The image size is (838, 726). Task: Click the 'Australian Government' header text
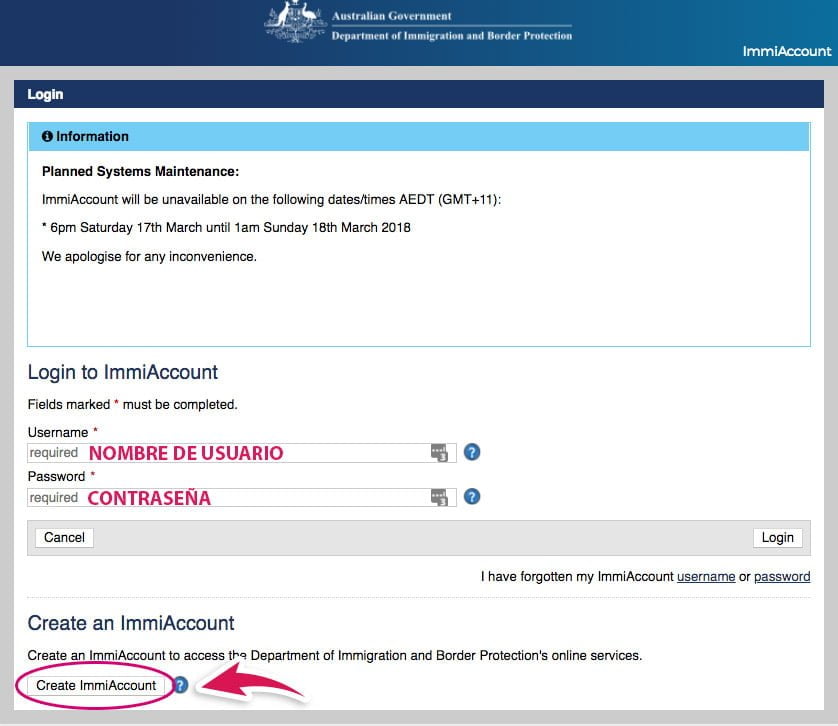pyautogui.click(x=392, y=16)
